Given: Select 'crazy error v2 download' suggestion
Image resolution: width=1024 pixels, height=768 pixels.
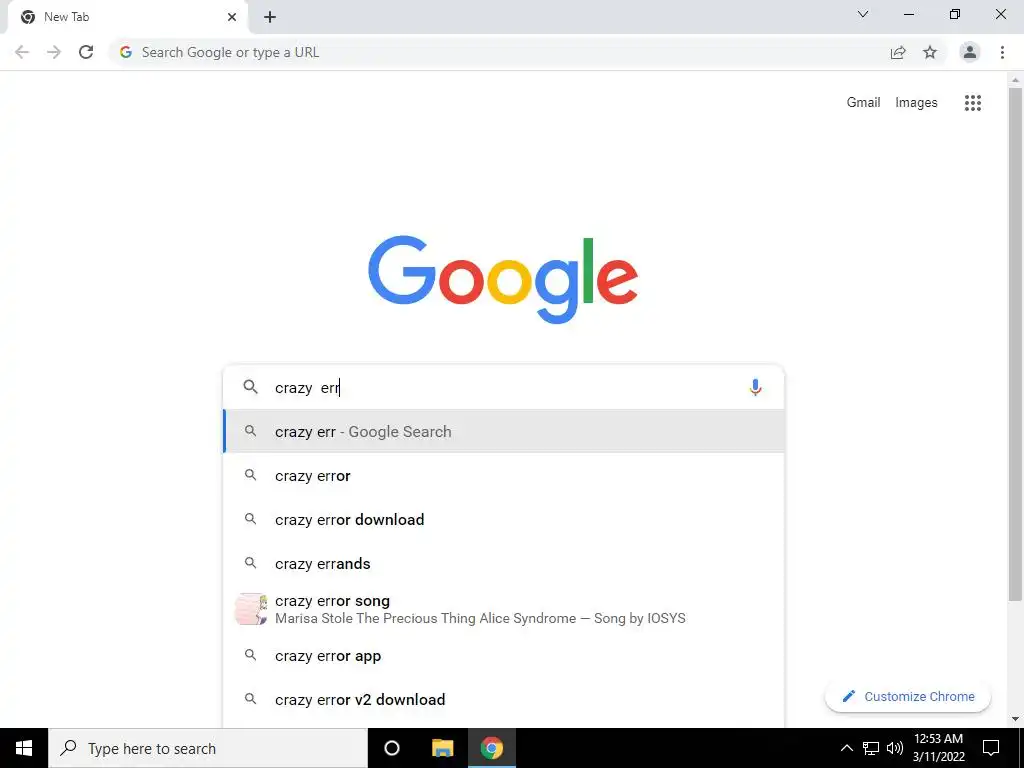Looking at the screenshot, I should click(x=504, y=699).
